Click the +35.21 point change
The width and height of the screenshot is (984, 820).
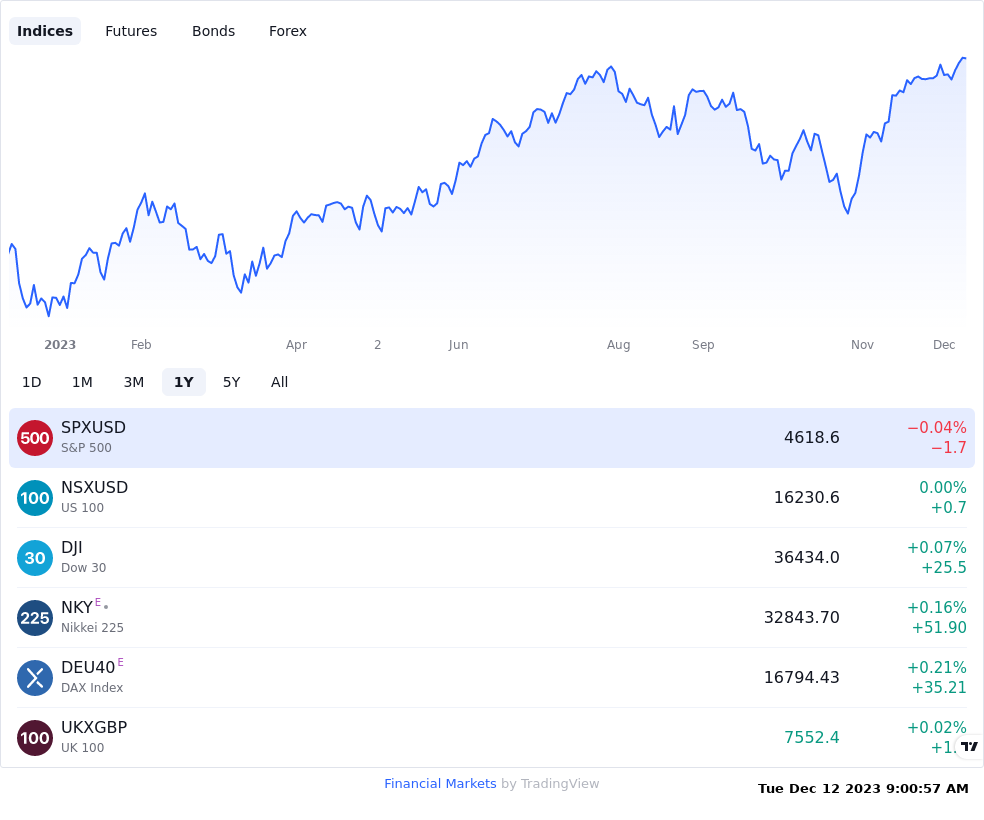pos(939,688)
